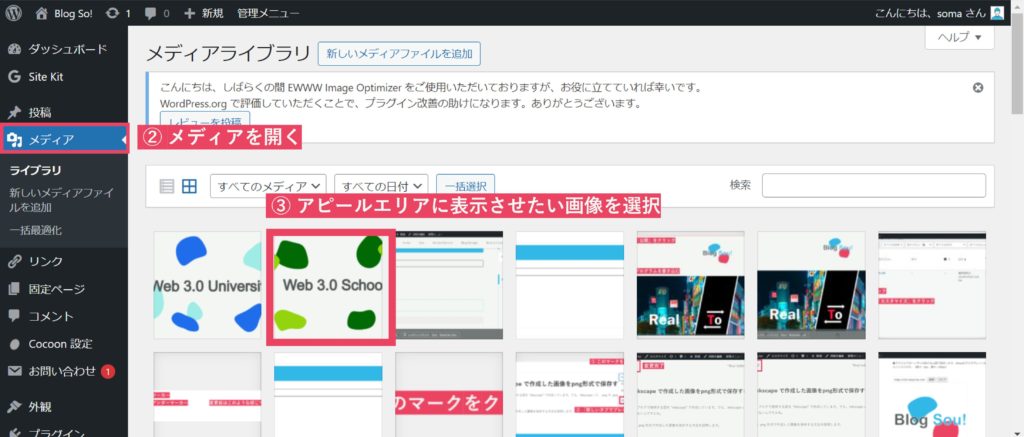This screenshot has height=437, width=1024.
Task: Click 新しいメディアファイルを追加 button
Action: (399, 53)
